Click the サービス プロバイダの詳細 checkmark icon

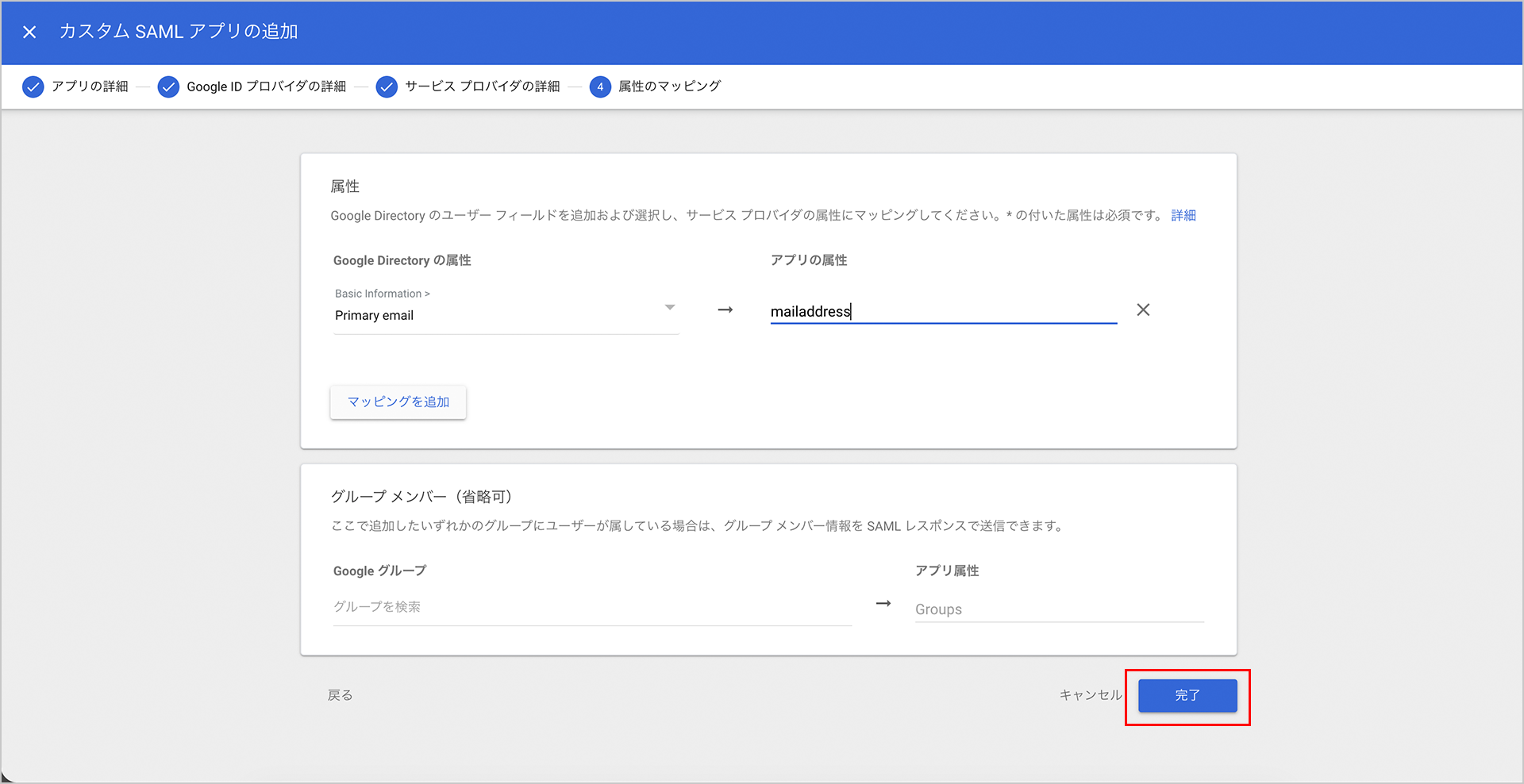[387, 86]
